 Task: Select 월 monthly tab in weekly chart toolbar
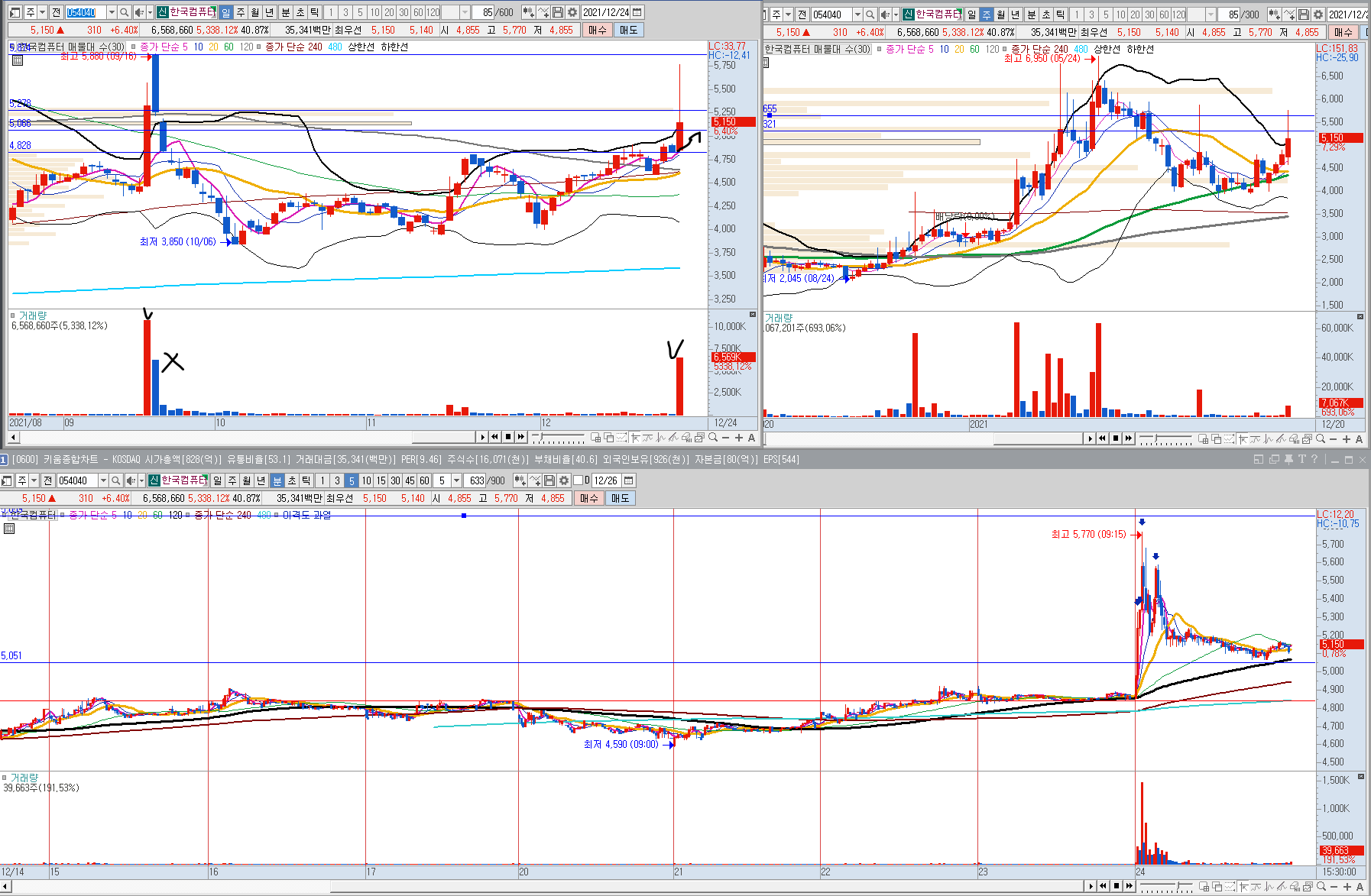[1001, 15]
